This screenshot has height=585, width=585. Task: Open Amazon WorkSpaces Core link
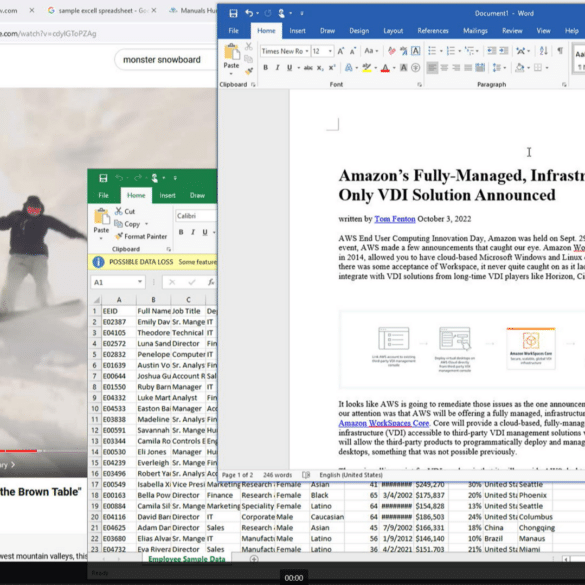click(384, 423)
